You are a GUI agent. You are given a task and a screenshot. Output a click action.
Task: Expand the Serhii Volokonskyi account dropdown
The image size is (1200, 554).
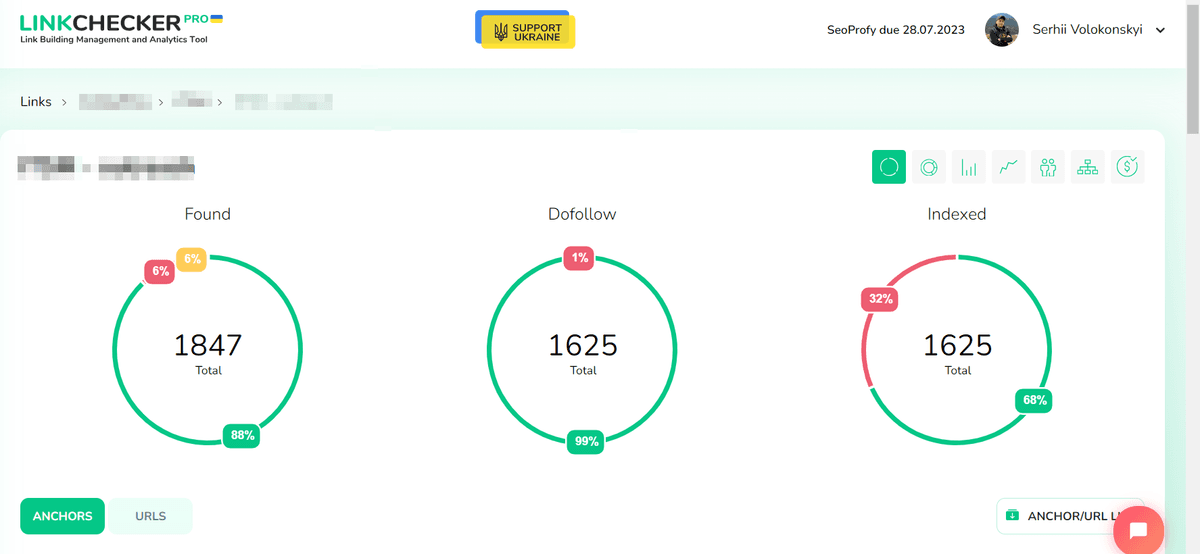pos(1160,31)
